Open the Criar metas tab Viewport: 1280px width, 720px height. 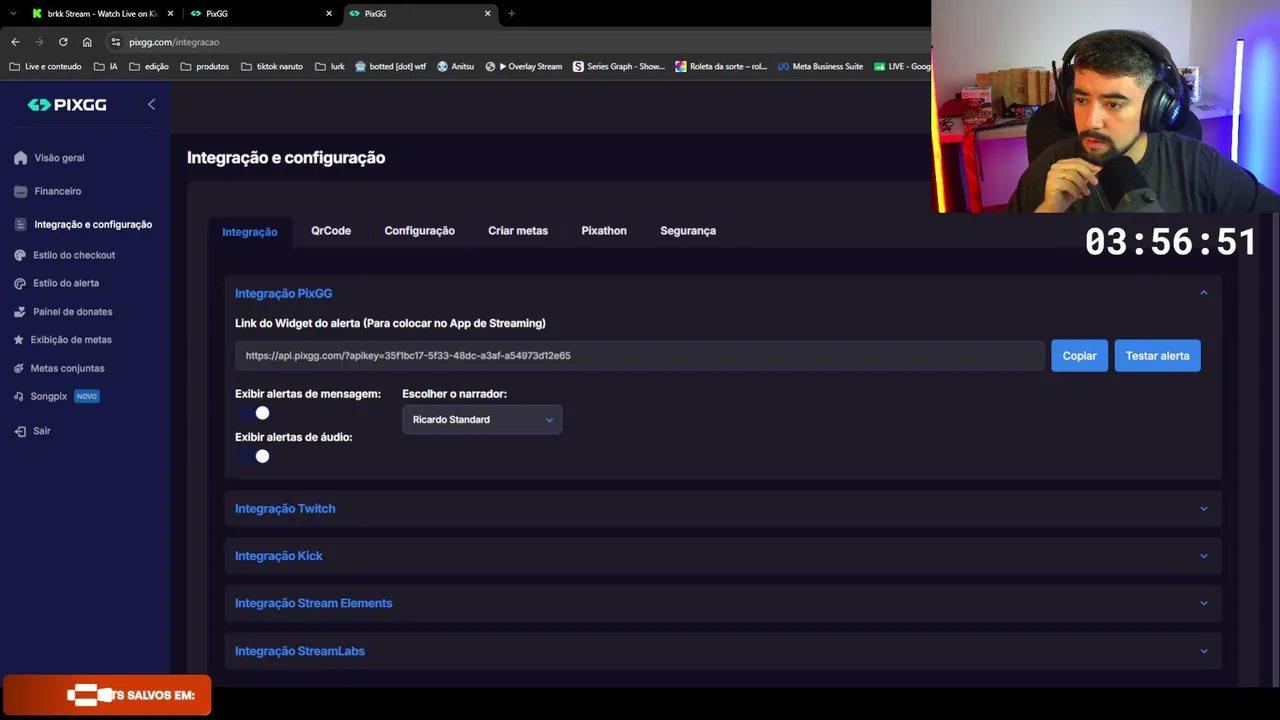point(518,231)
